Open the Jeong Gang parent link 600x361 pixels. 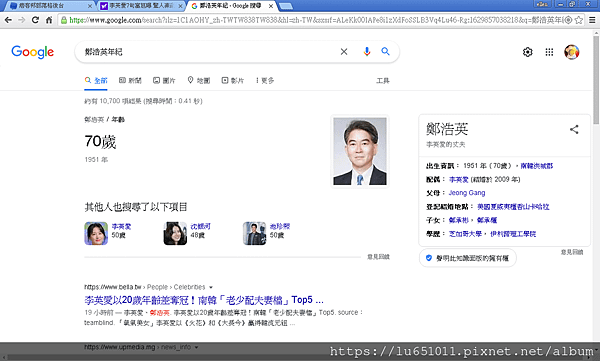pyautogui.click(x=467, y=193)
